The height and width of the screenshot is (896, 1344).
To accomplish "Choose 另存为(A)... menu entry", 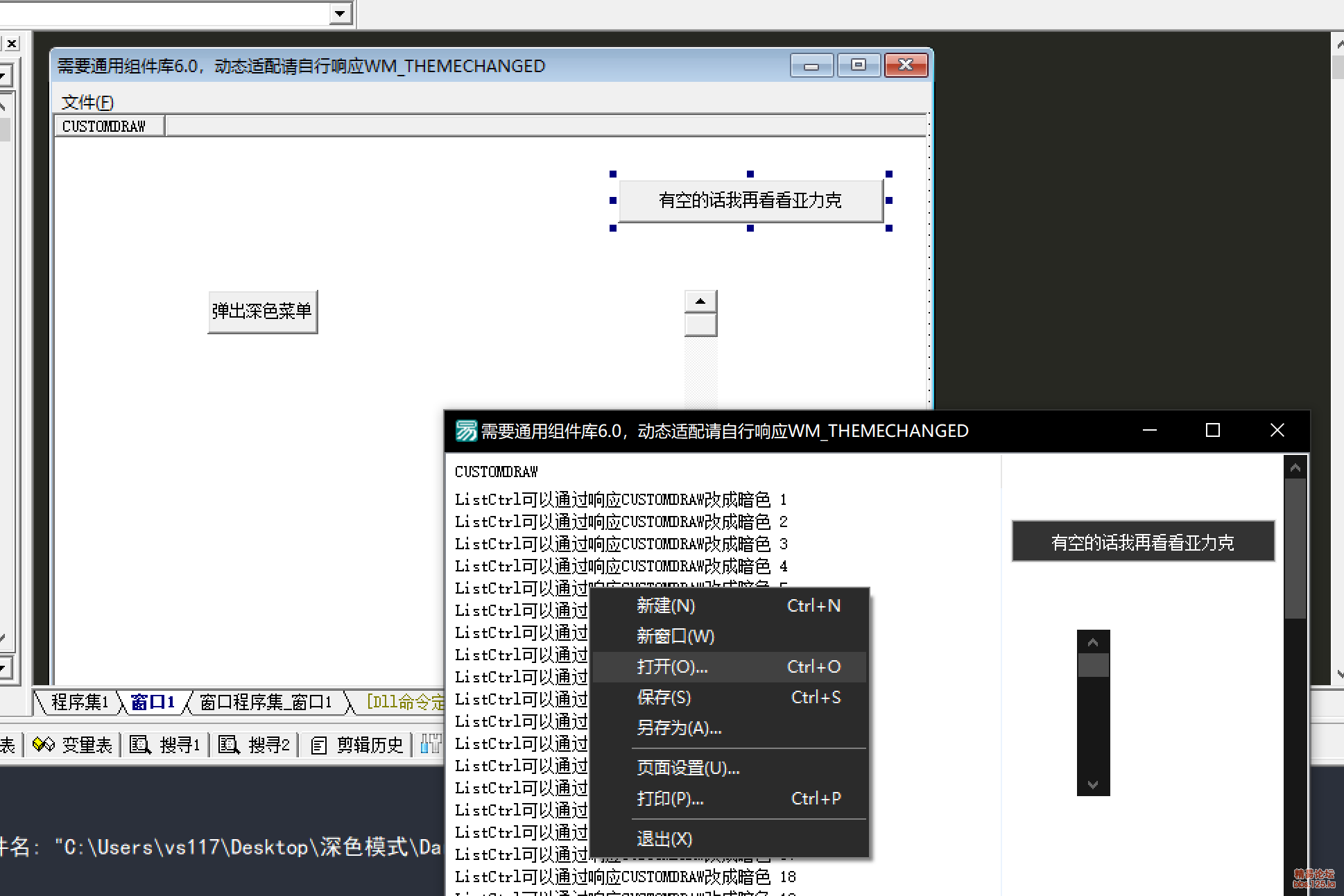I will pyautogui.click(x=730, y=727).
